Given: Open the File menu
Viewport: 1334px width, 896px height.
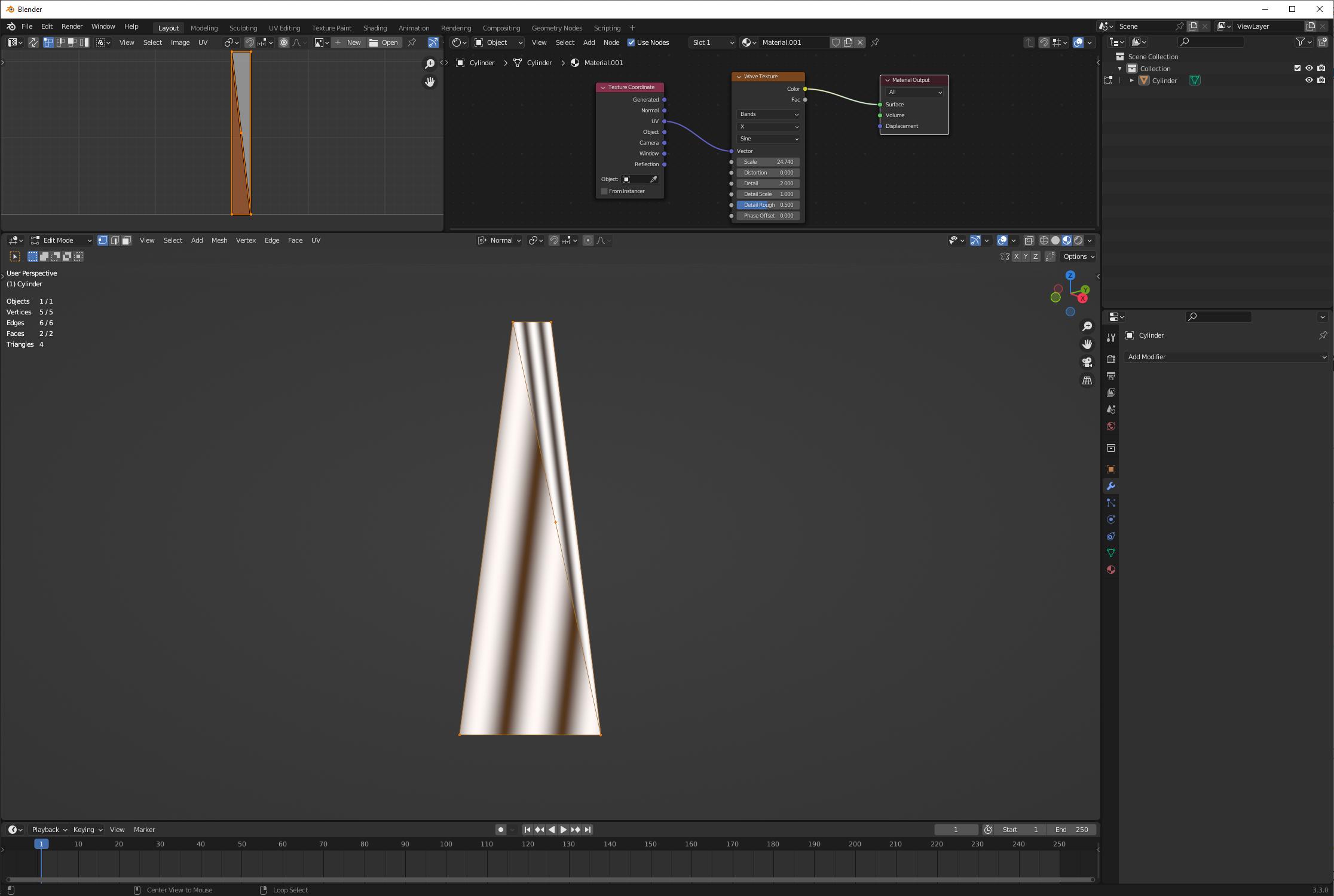Looking at the screenshot, I should click(27, 26).
